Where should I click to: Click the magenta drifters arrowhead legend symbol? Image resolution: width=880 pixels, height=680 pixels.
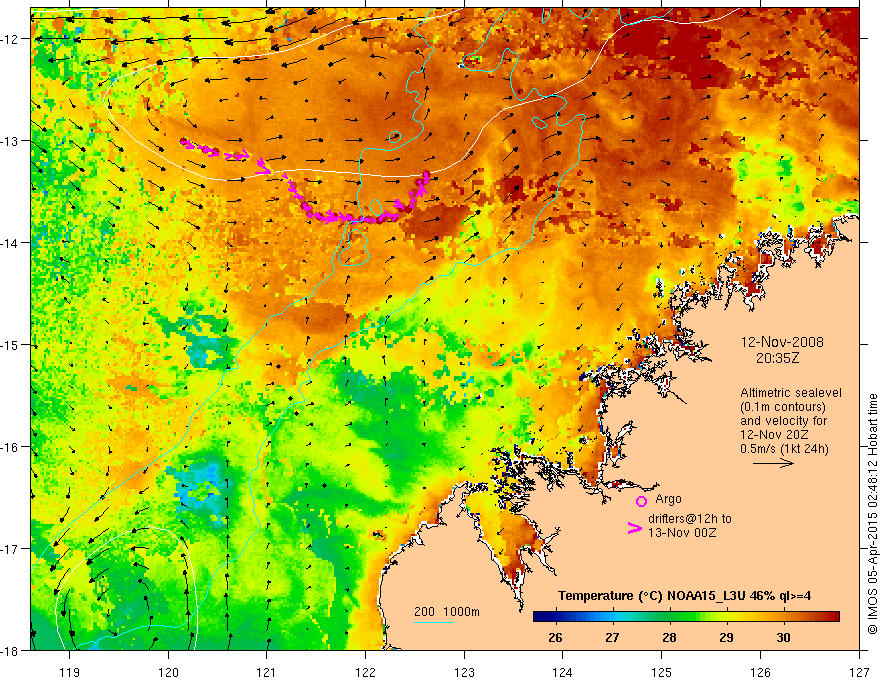[634, 528]
